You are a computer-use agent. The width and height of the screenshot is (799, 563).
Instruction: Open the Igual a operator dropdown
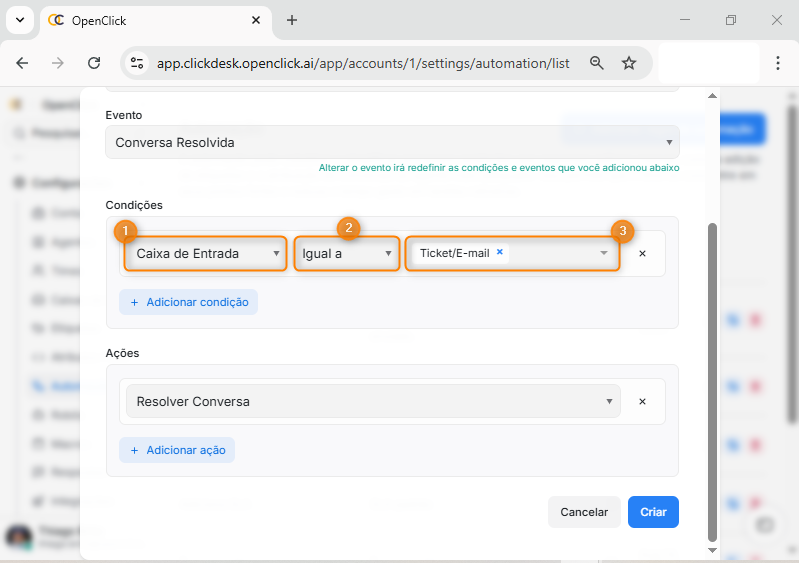[x=347, y=254]
